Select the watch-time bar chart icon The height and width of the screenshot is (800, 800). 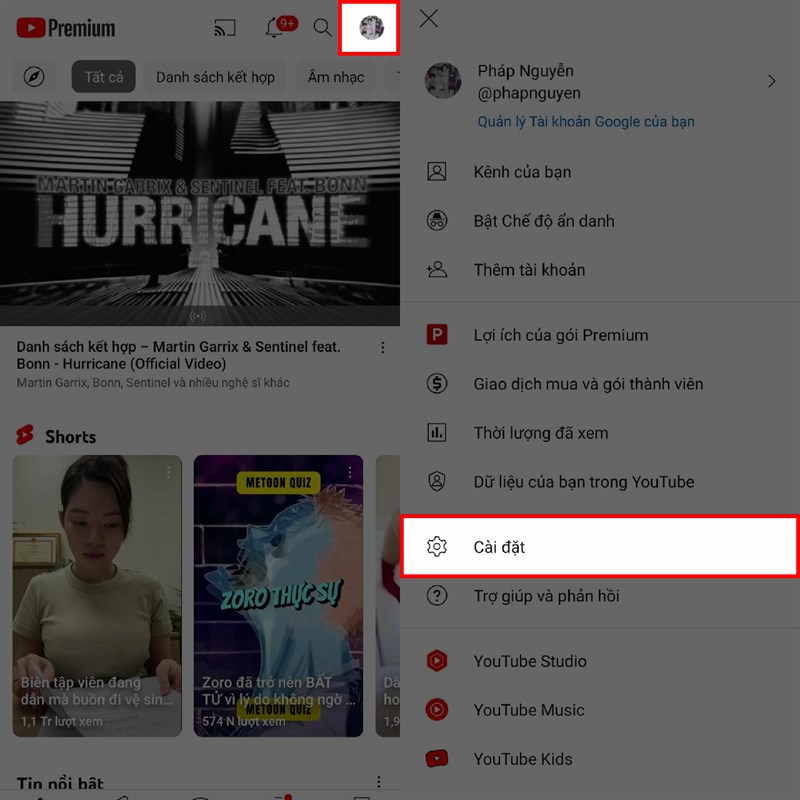(437, 433)
